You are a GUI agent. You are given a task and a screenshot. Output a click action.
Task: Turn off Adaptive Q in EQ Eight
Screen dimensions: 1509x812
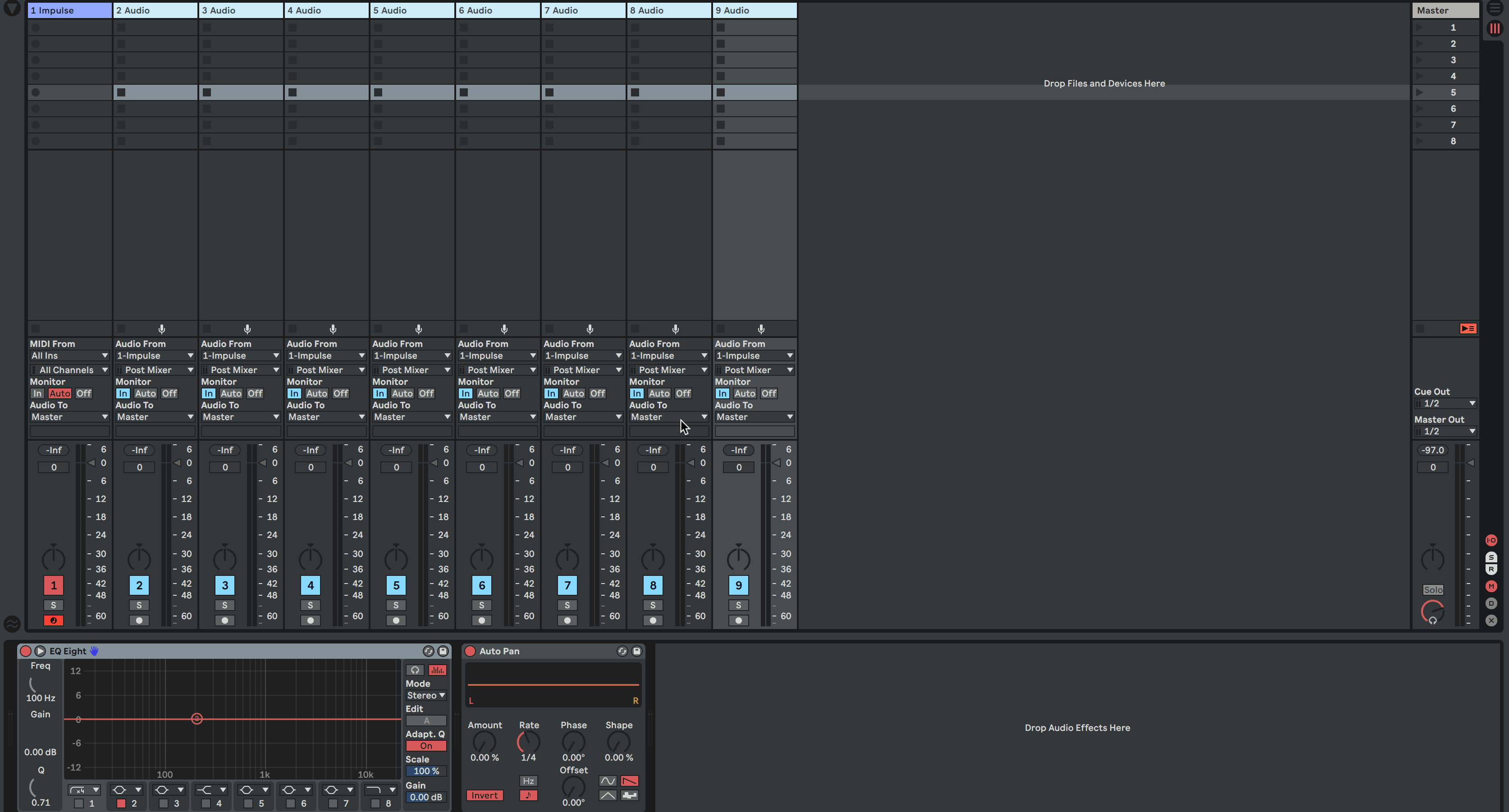[x=426, y=746]
